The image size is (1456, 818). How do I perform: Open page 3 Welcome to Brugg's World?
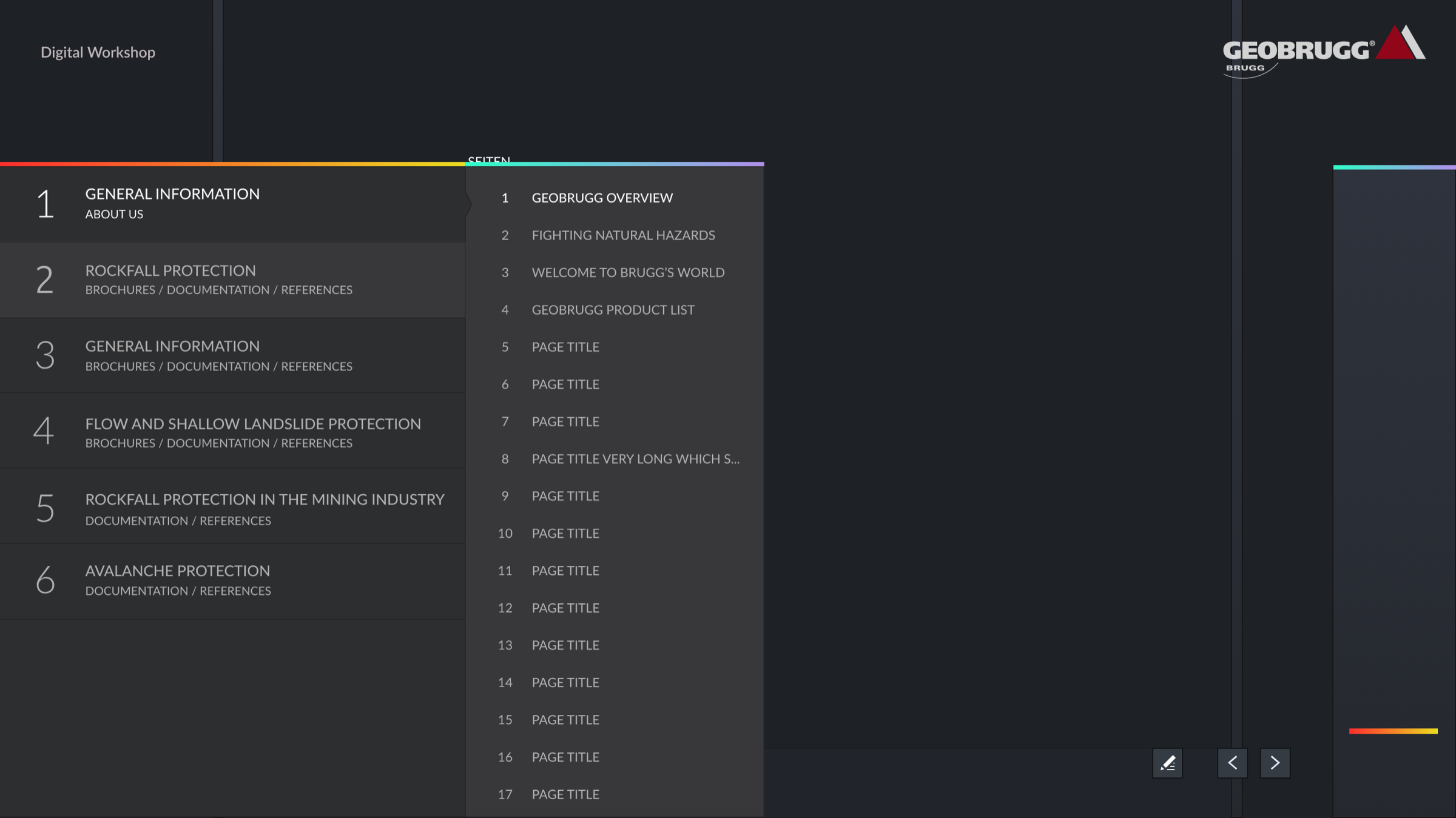[x=615, y=272]
